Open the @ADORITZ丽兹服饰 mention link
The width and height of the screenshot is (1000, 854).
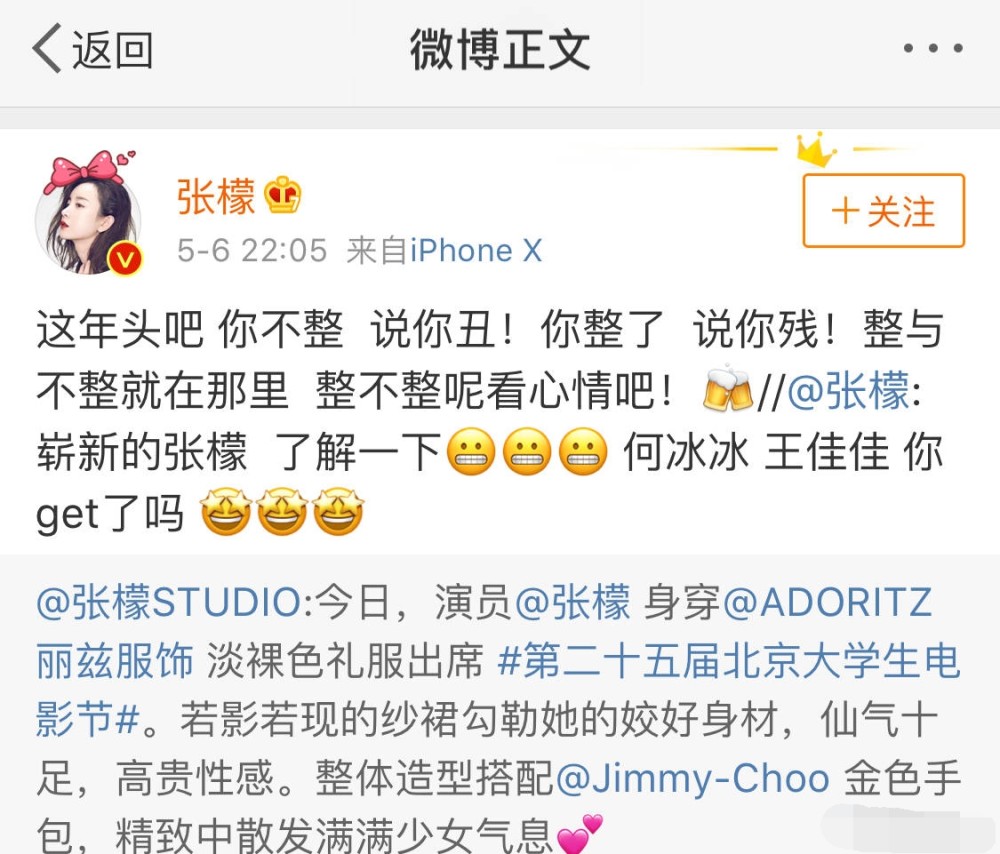(485, 631)
